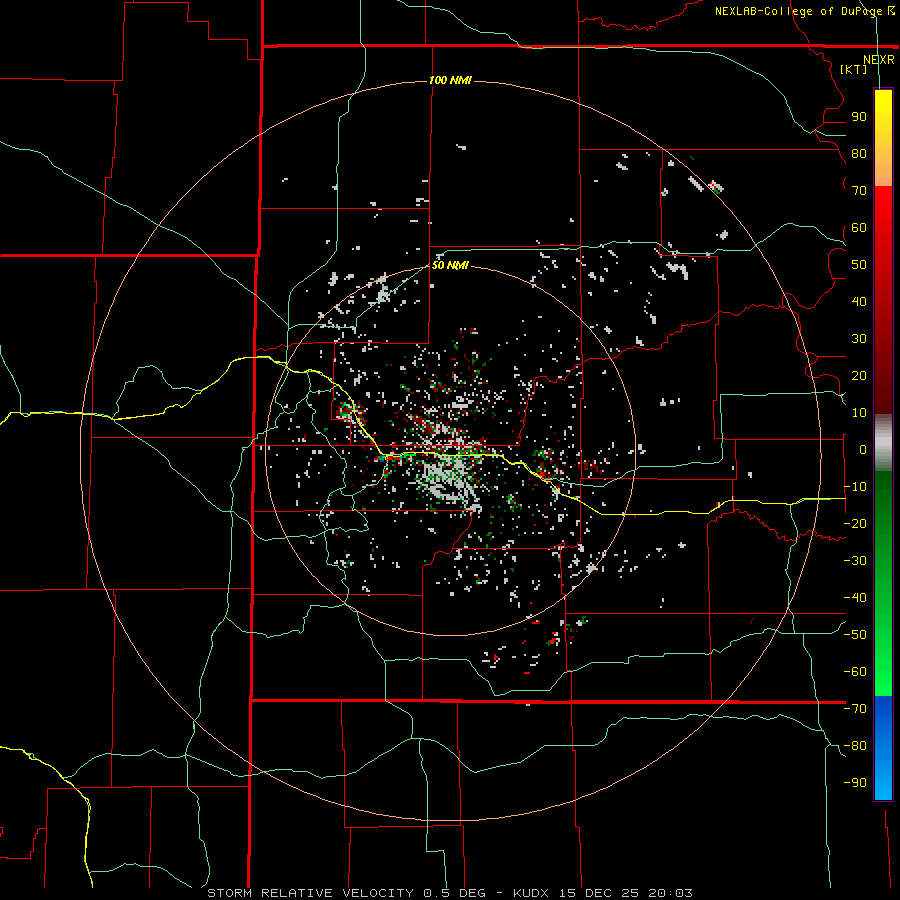Click the STORM RELATIVE VELOCITY product title
Viewport: 900px width, 900px height.
(310, 893)
